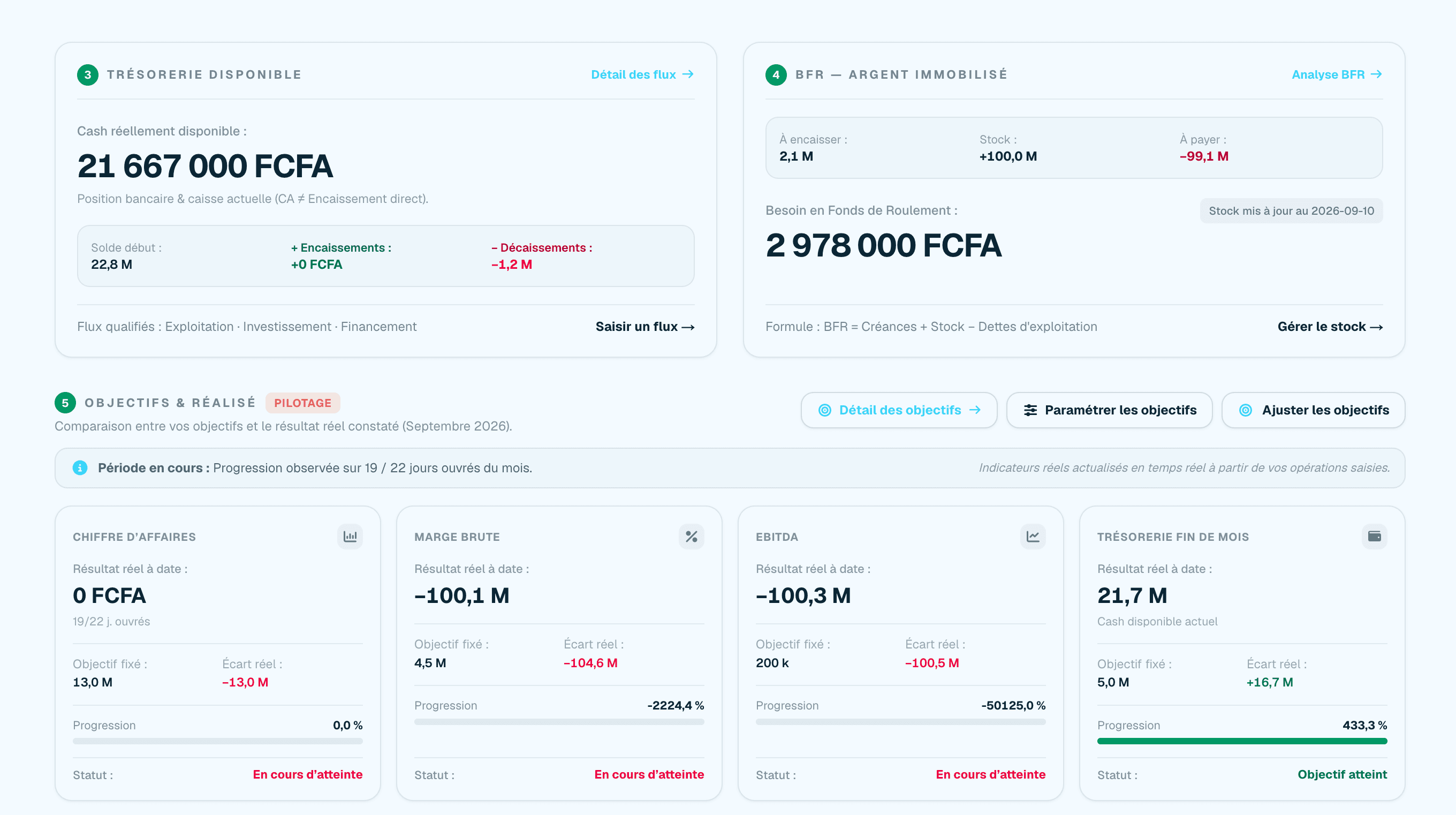Viewport: 1456px width, 815px height.
Task: Click the green number 5 badge
Action: pyautogui.click(x=65, y=403)
